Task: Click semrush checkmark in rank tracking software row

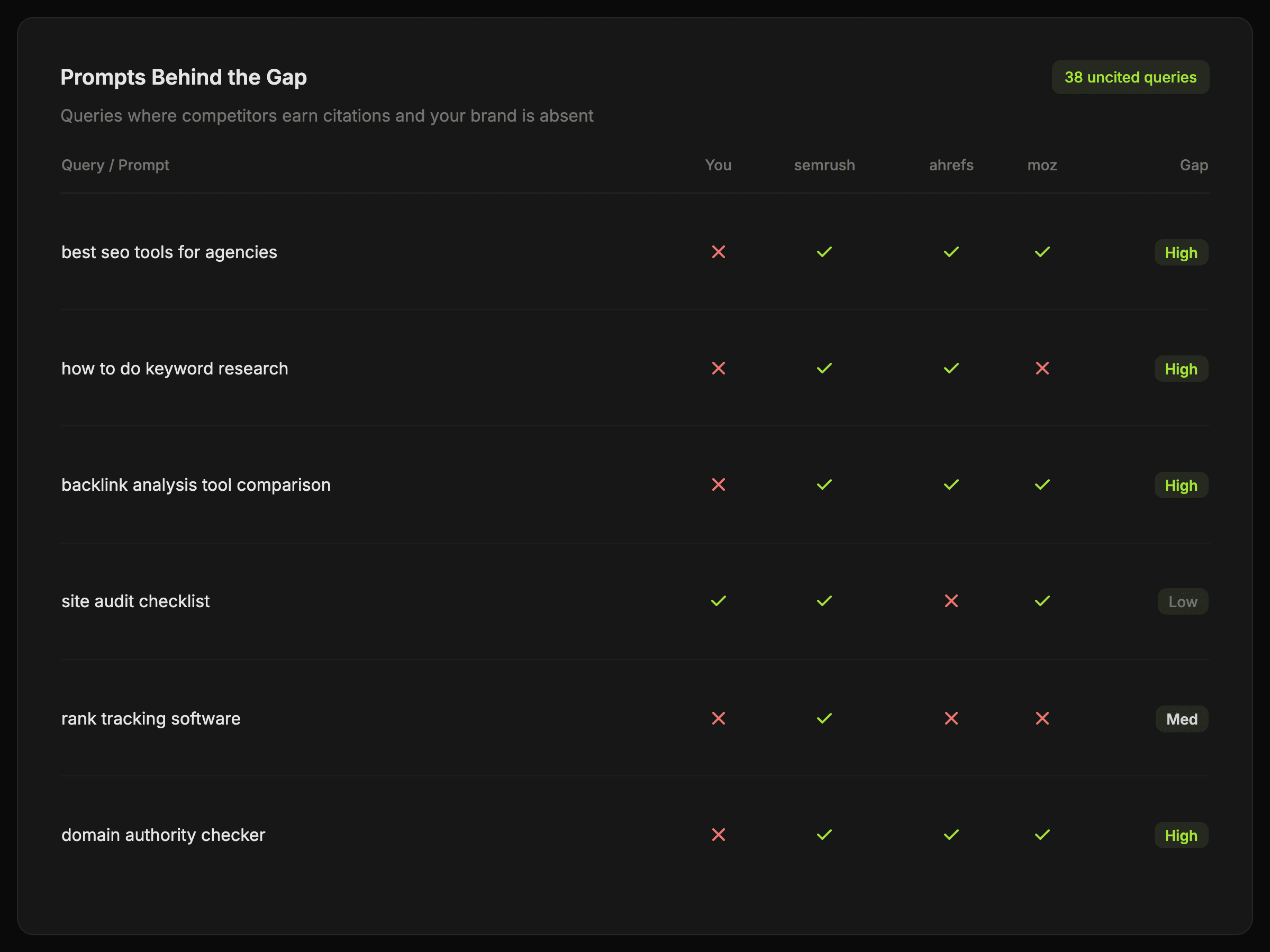Action: click(x=824, y=718)
